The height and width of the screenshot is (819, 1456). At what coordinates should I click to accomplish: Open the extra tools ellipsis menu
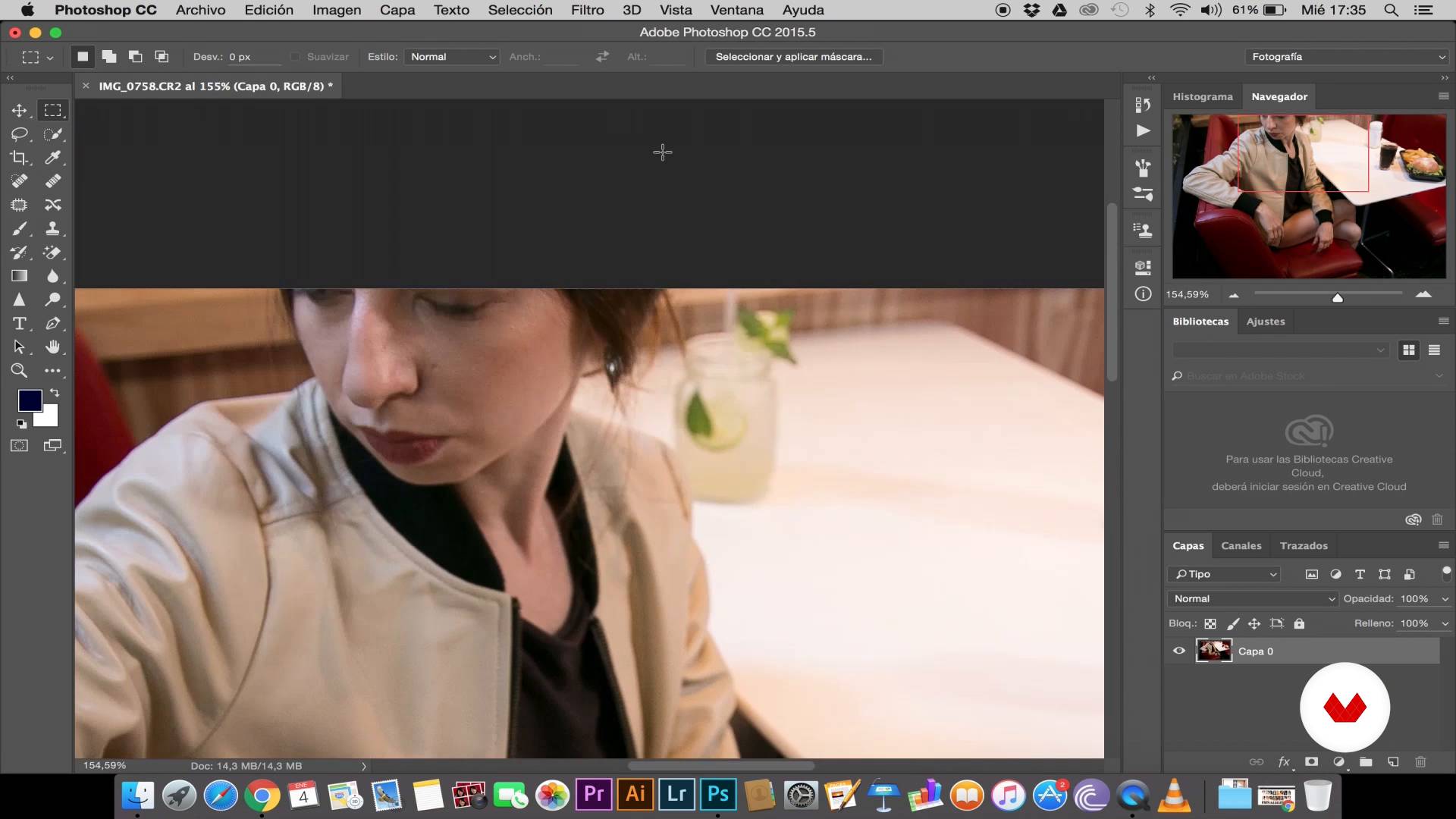(x=52, y=371)
